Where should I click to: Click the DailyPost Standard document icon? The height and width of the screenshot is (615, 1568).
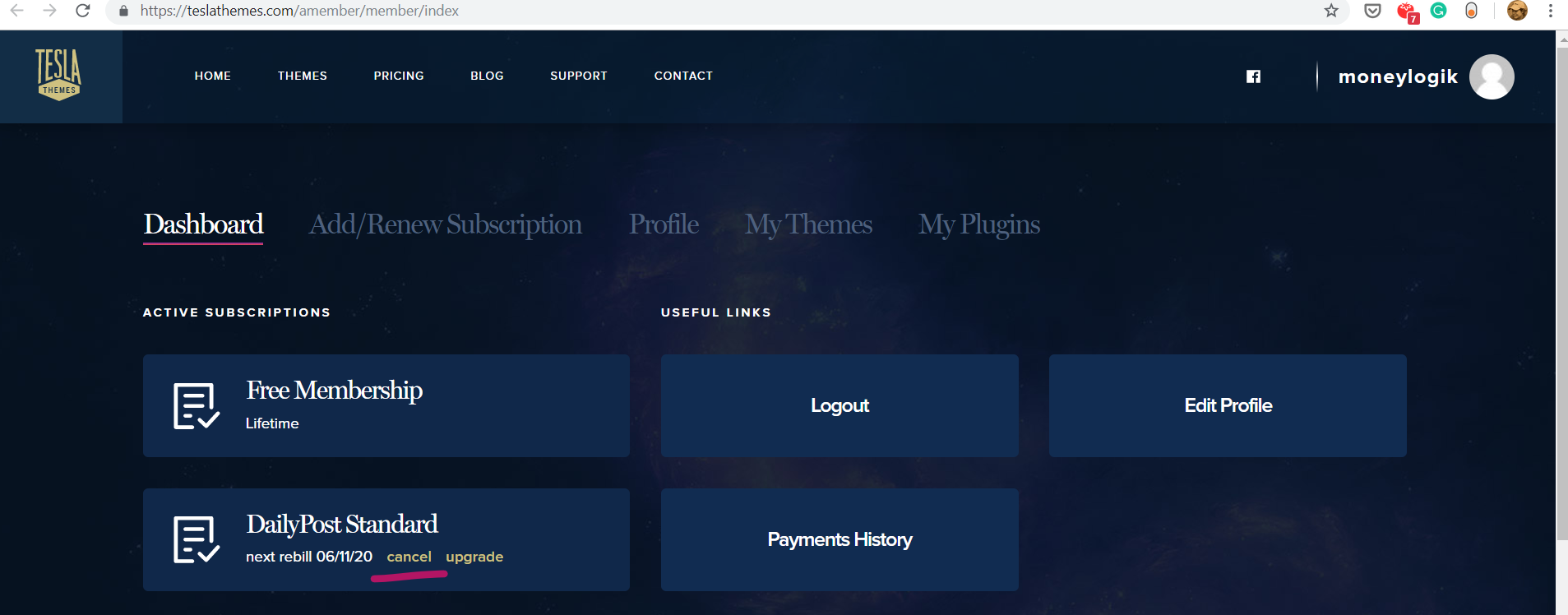197,539
